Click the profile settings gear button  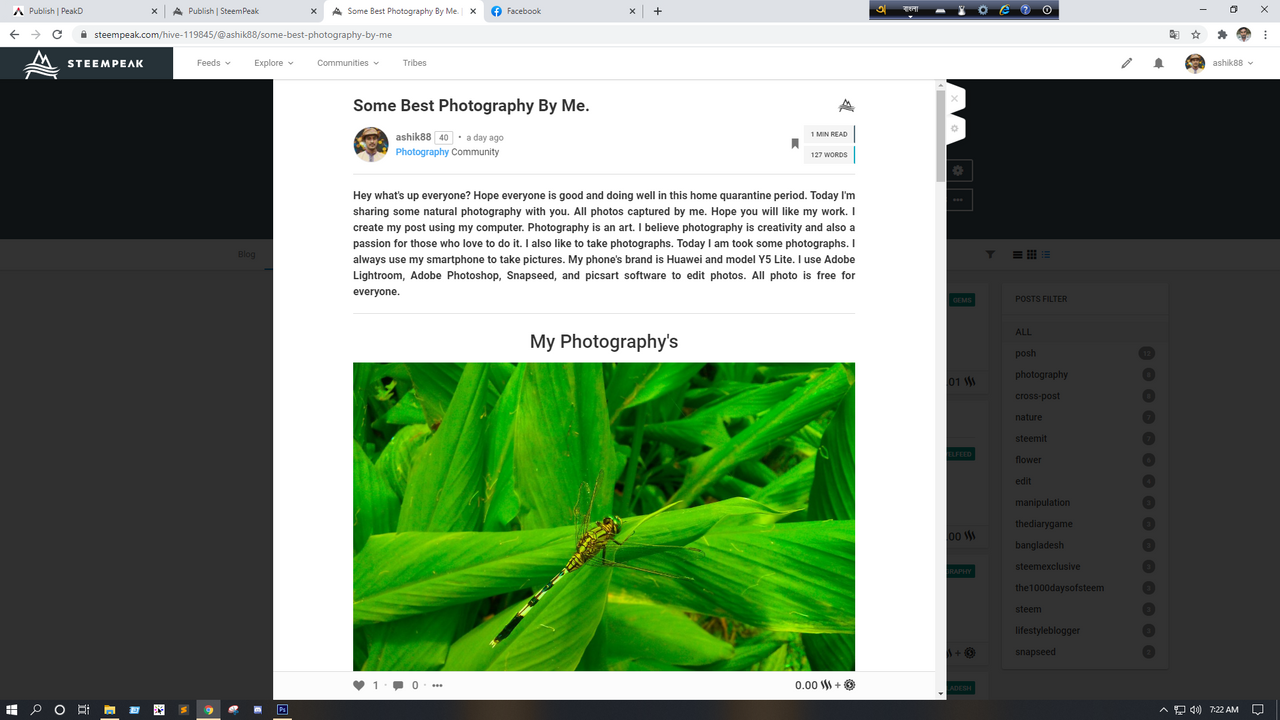pyautogui.click(x=958, y=171)
